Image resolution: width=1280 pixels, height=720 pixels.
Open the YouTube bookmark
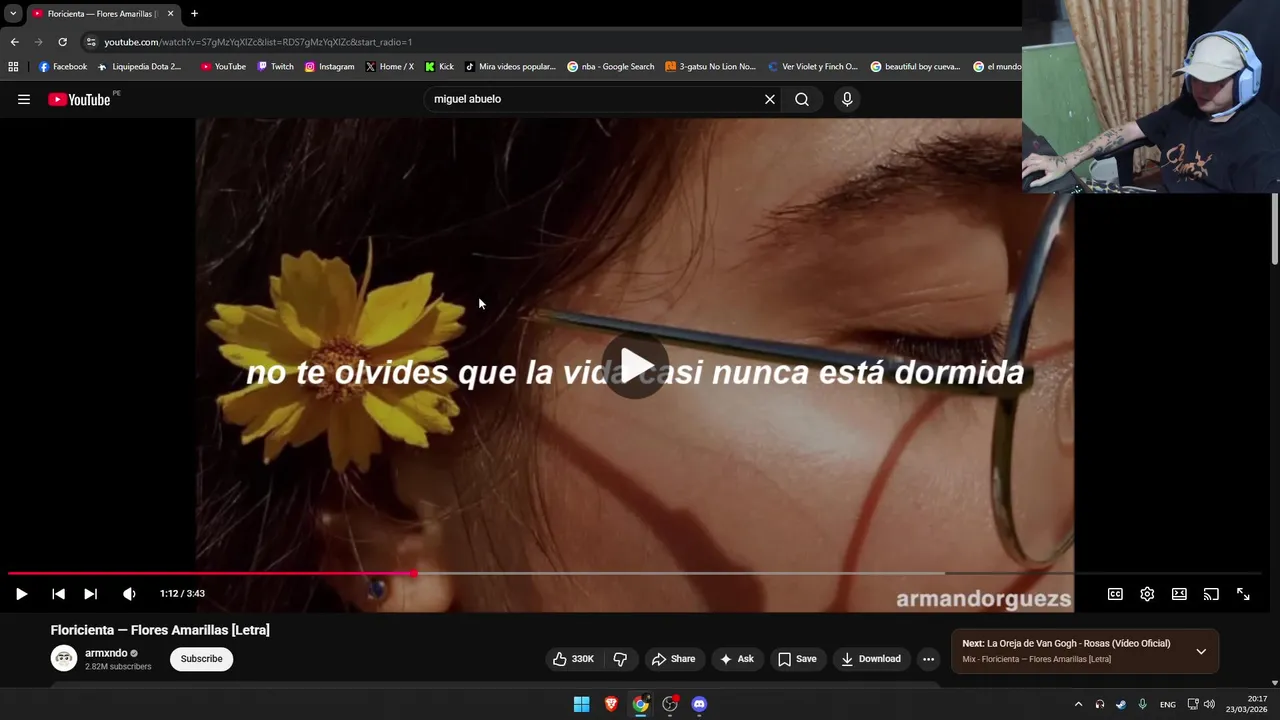pyautogui.click(x=223, y=67)
